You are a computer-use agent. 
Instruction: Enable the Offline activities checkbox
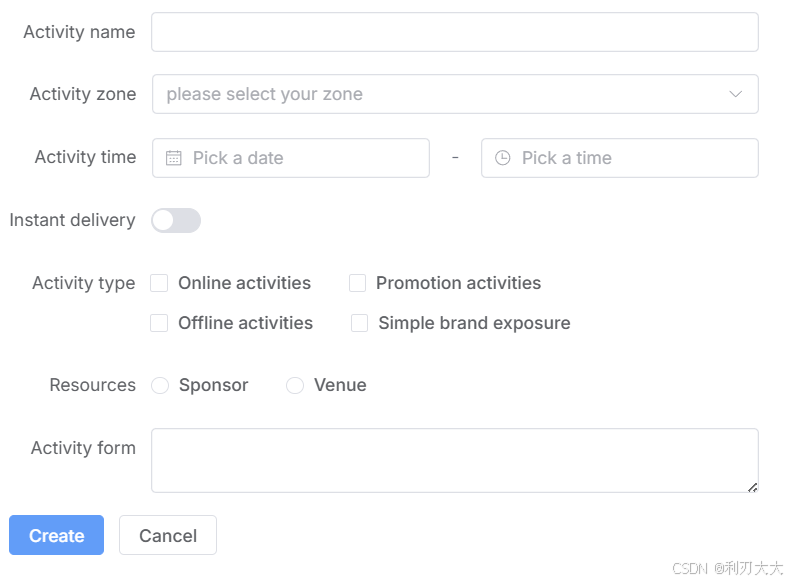(x=159, y=323)
